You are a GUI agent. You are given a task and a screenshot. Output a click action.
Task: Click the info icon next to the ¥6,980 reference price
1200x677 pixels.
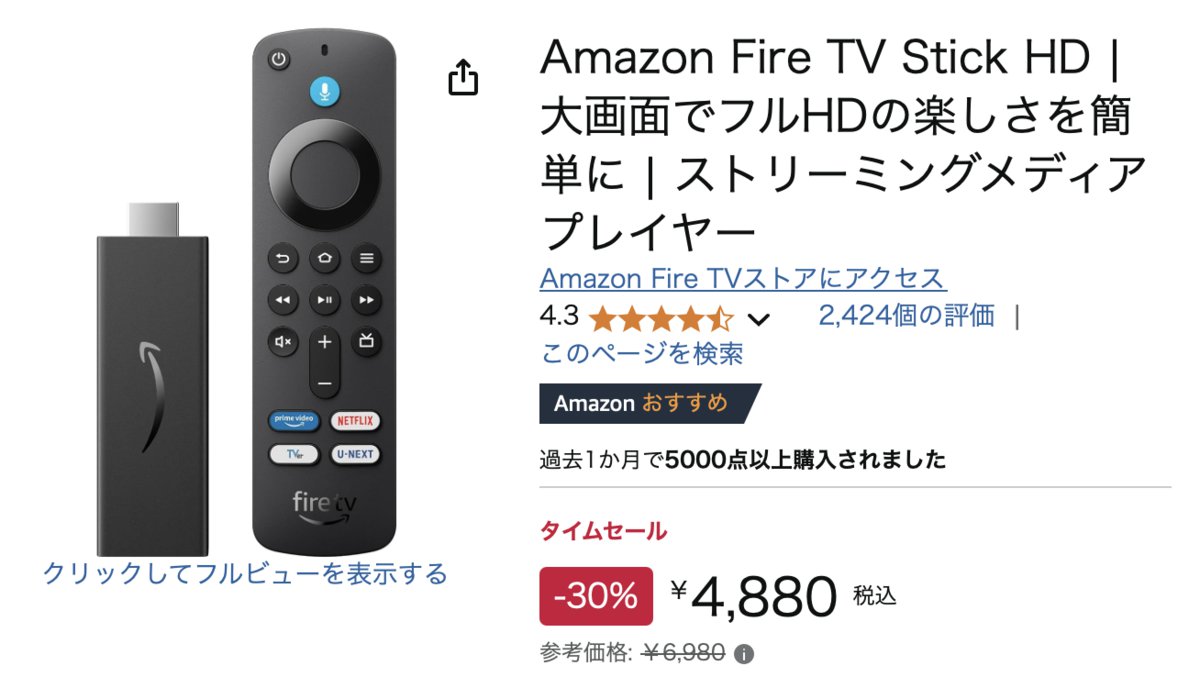point(743,655)
